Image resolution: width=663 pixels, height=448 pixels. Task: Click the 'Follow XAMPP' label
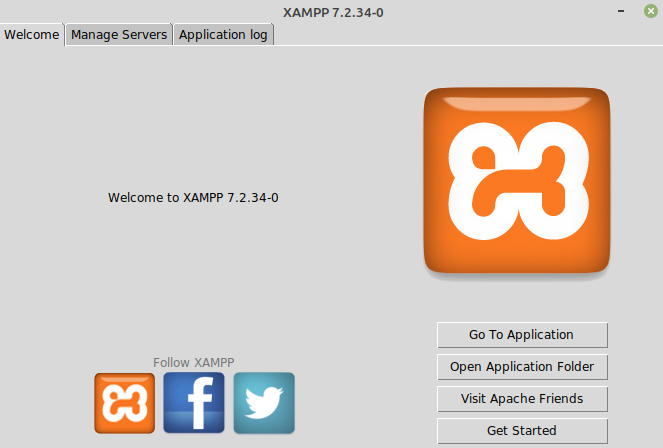pyautogui.click(x=194, y=362)
